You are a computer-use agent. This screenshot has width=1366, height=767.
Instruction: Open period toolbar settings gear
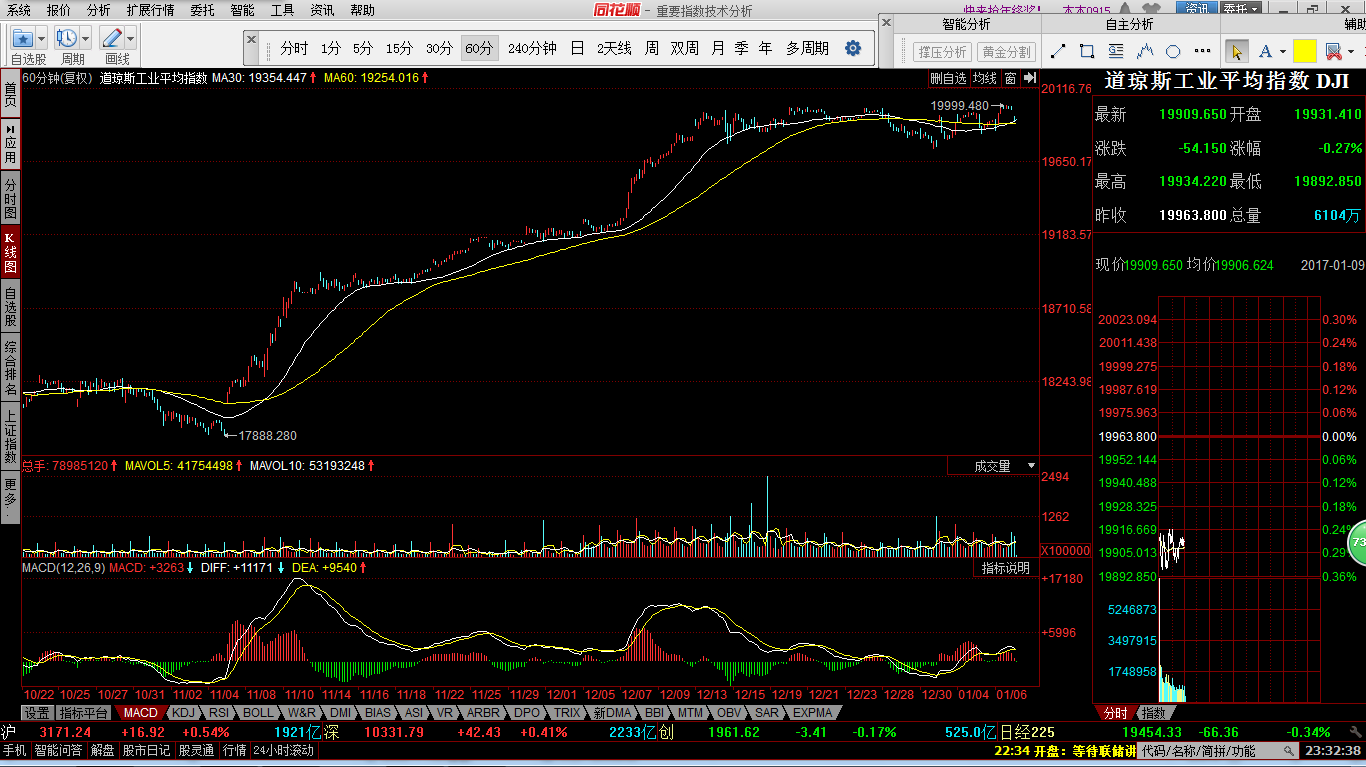click(x=853, y=48)
